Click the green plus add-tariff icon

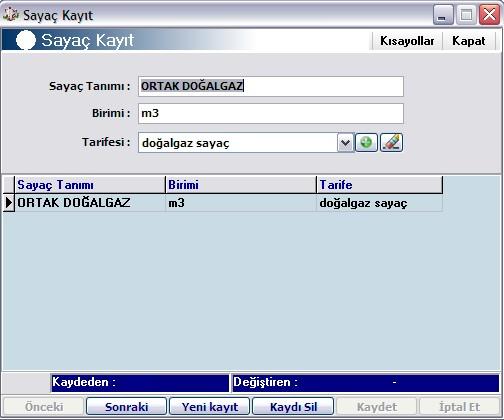366,143
